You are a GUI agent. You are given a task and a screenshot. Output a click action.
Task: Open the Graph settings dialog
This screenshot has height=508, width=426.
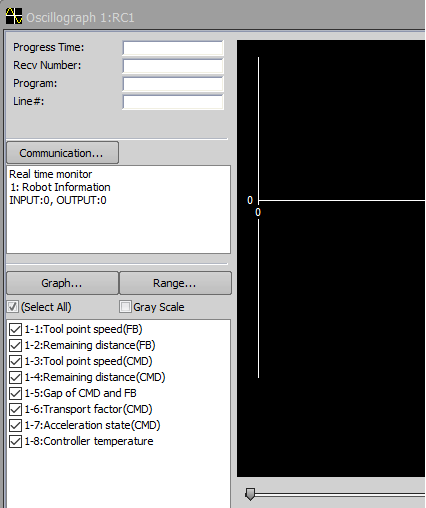pos(62,283)
